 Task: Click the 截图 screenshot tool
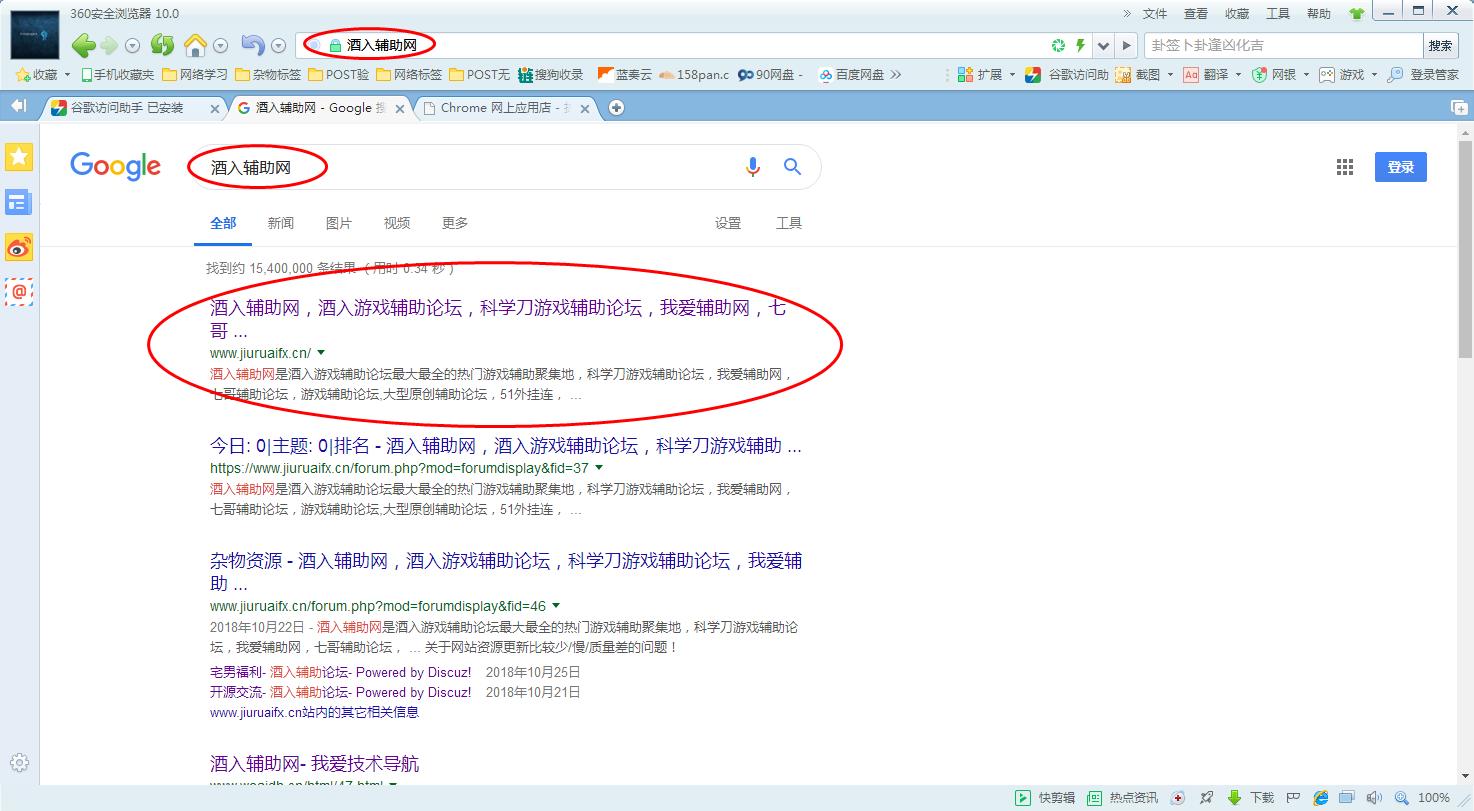(x=1138, y=74)
